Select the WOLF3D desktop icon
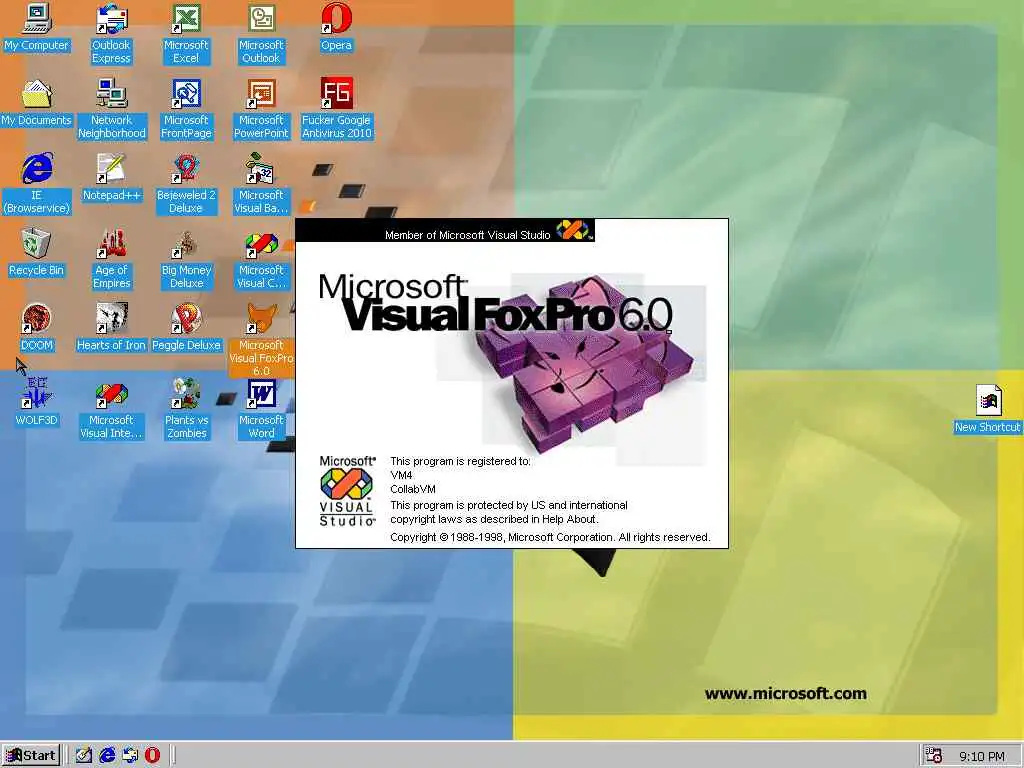 coord(36,403)
